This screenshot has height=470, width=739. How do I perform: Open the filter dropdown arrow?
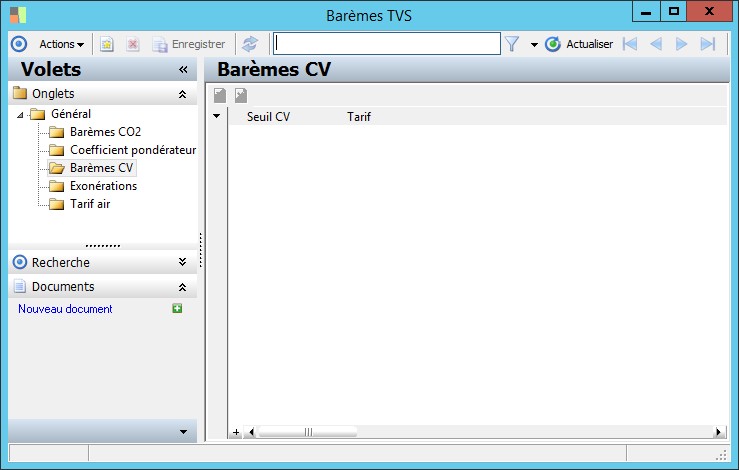534,44
